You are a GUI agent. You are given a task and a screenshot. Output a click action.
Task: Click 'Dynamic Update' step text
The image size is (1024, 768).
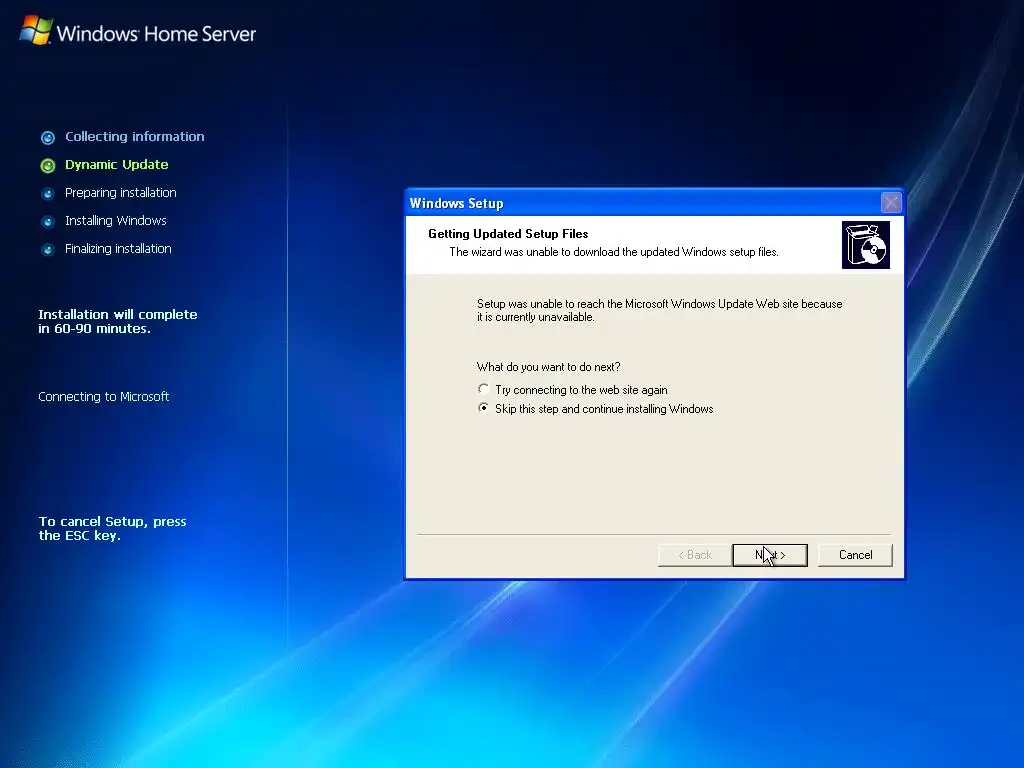pos(116,165)
